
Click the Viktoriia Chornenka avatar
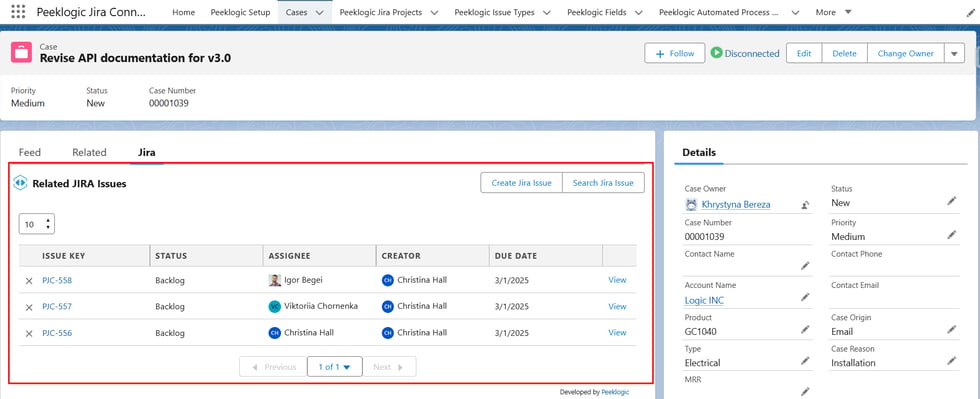(274, 306)
